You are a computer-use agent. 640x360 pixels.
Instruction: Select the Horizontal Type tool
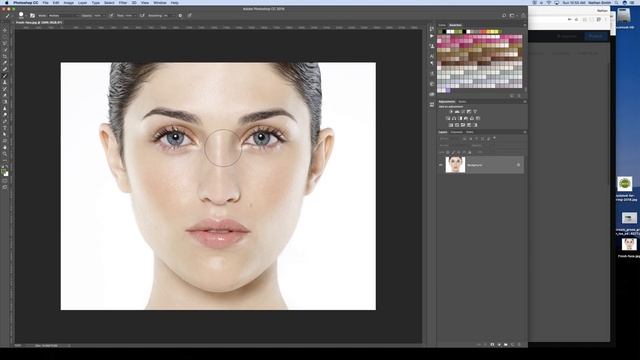tap(5, 128)
